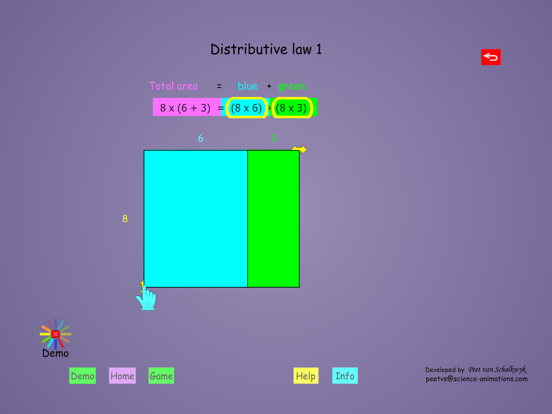Select the blue rectangle area

[x=196, y=219]
